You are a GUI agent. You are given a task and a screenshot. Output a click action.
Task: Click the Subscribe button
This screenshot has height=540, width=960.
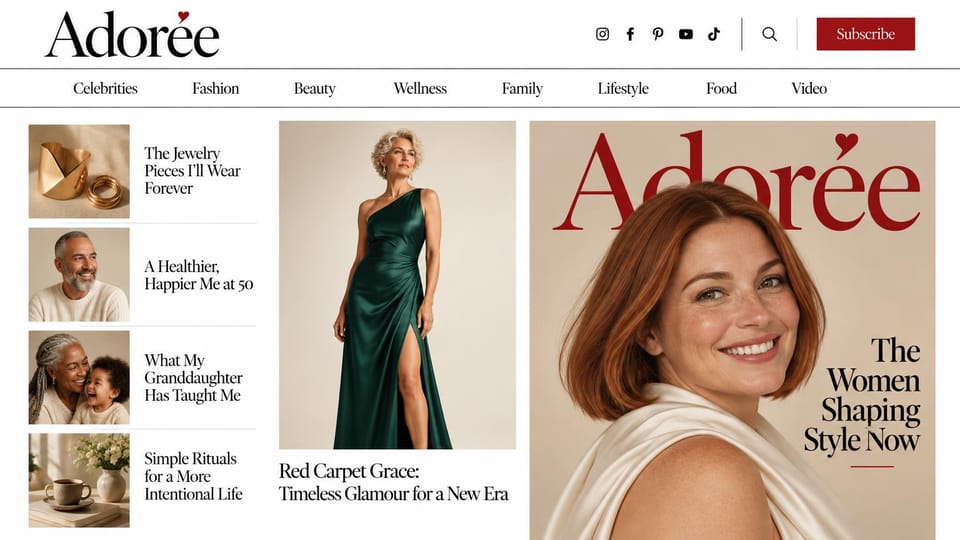(x=866, y=34)
